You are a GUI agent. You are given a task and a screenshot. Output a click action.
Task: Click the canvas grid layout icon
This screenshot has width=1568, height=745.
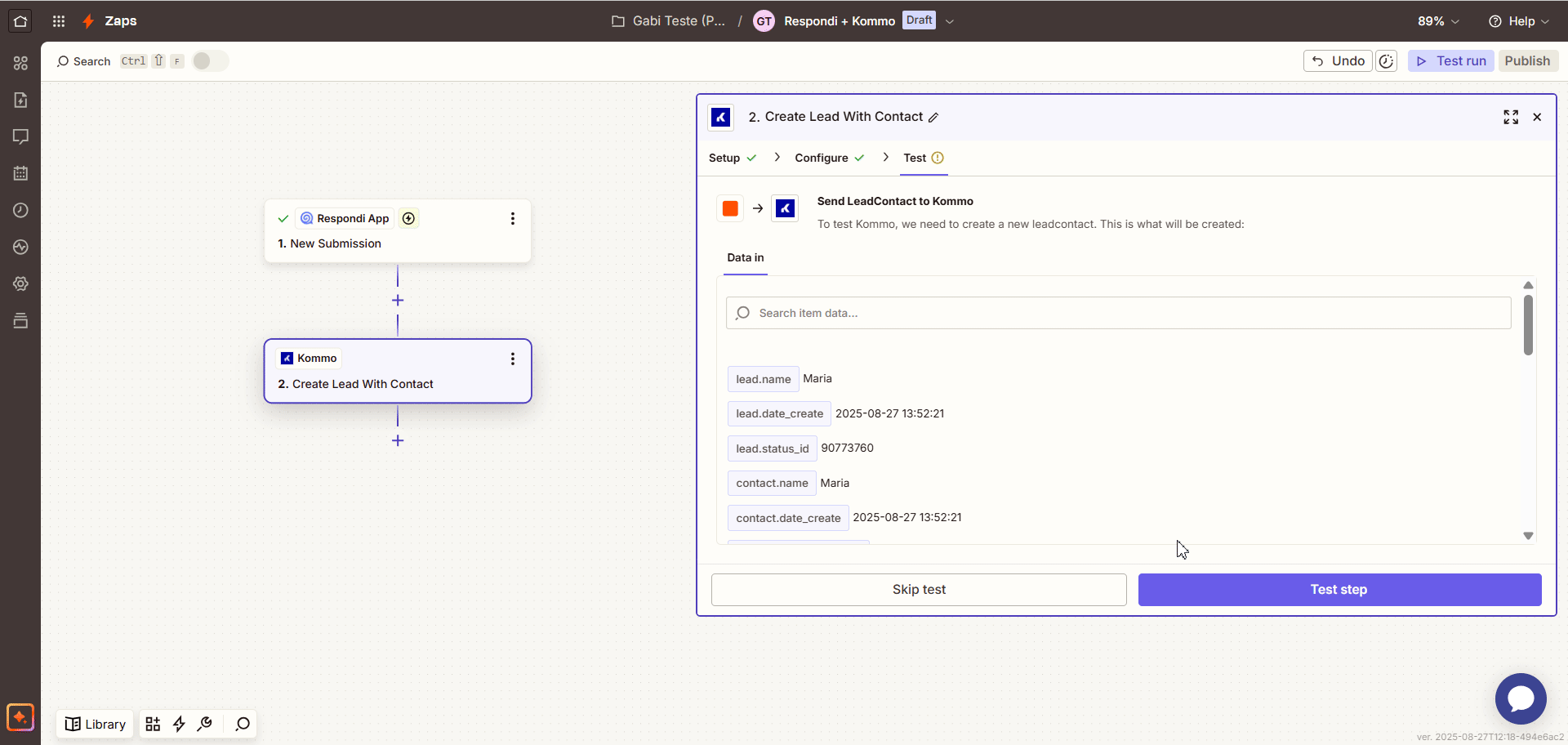tap(153, 724)
